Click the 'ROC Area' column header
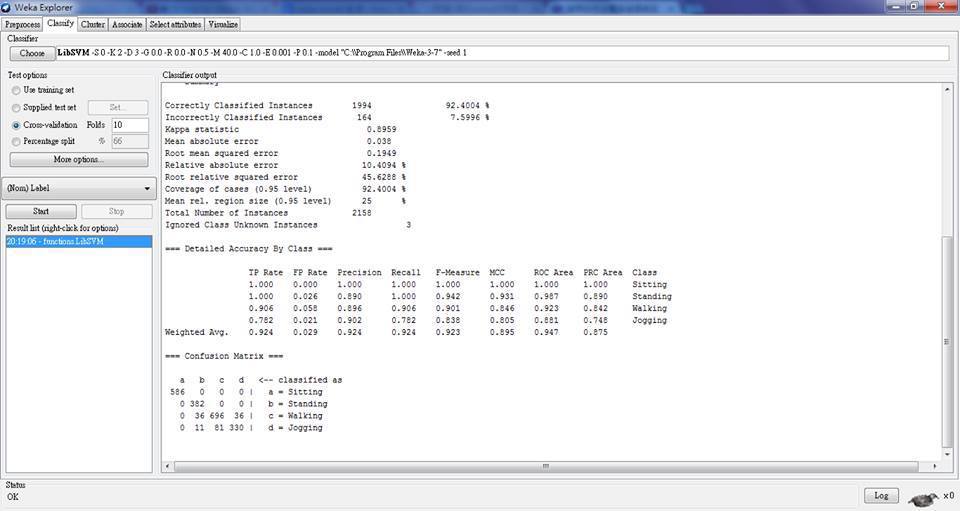Screen dimensions: 960x511 [553, 273]
